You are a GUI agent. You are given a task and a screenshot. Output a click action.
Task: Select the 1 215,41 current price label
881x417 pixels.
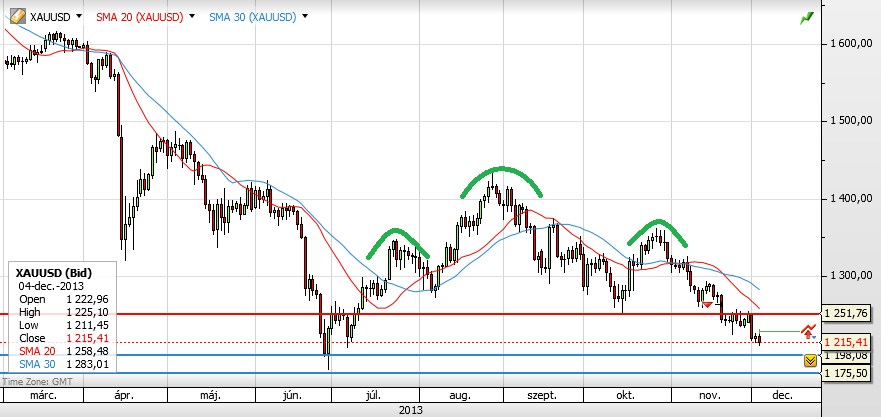click(x=848, y=342)
